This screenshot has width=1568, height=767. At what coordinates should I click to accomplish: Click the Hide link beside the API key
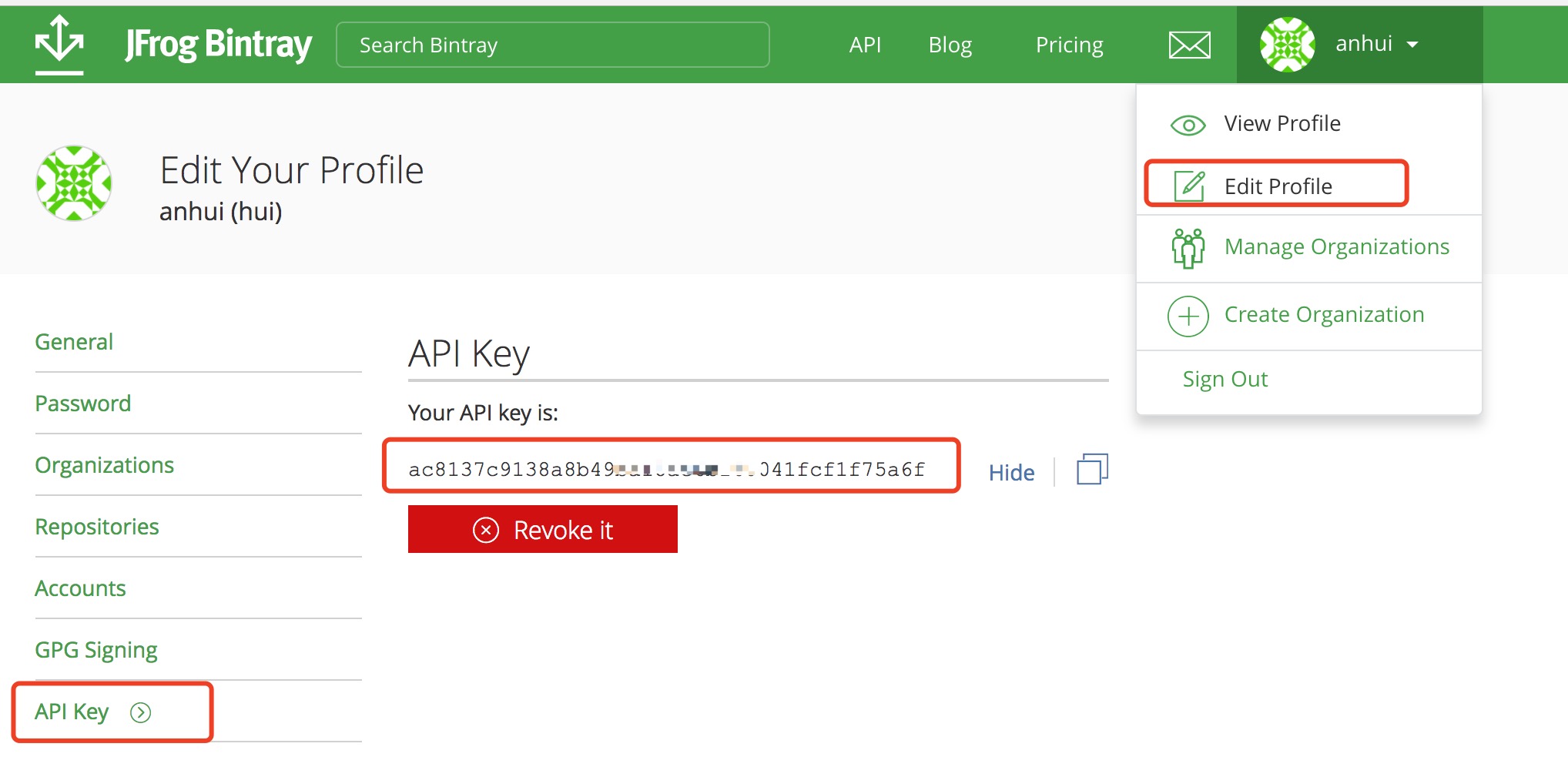coord(1011,472)
